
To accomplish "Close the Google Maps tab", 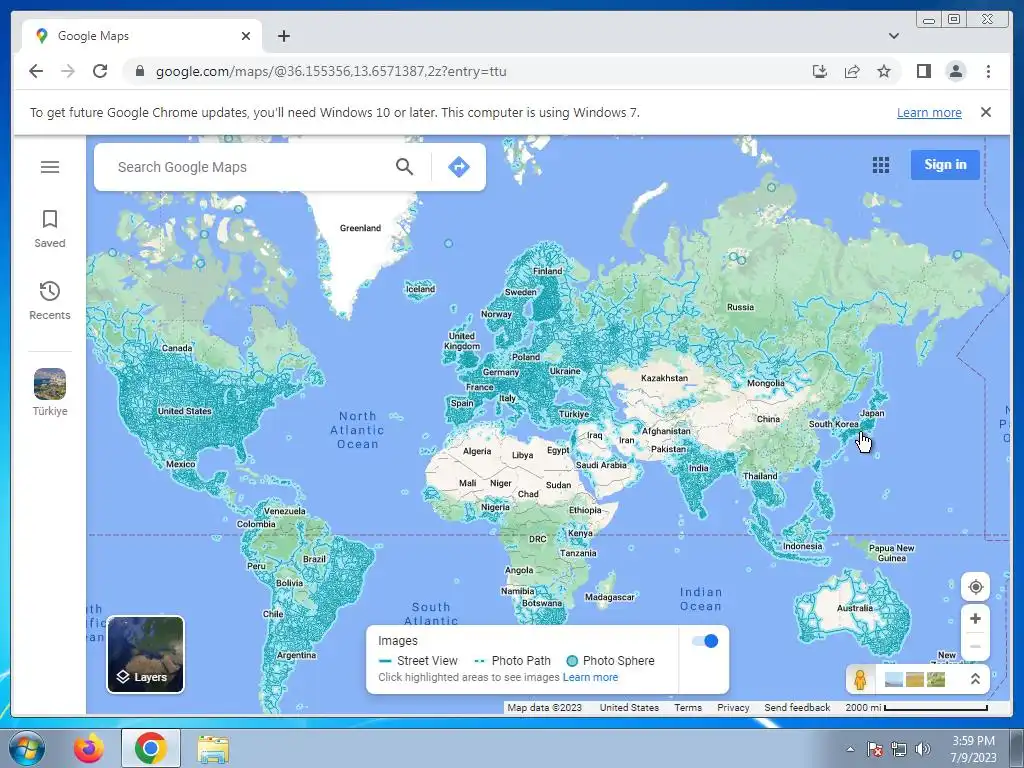I will 246,36.
